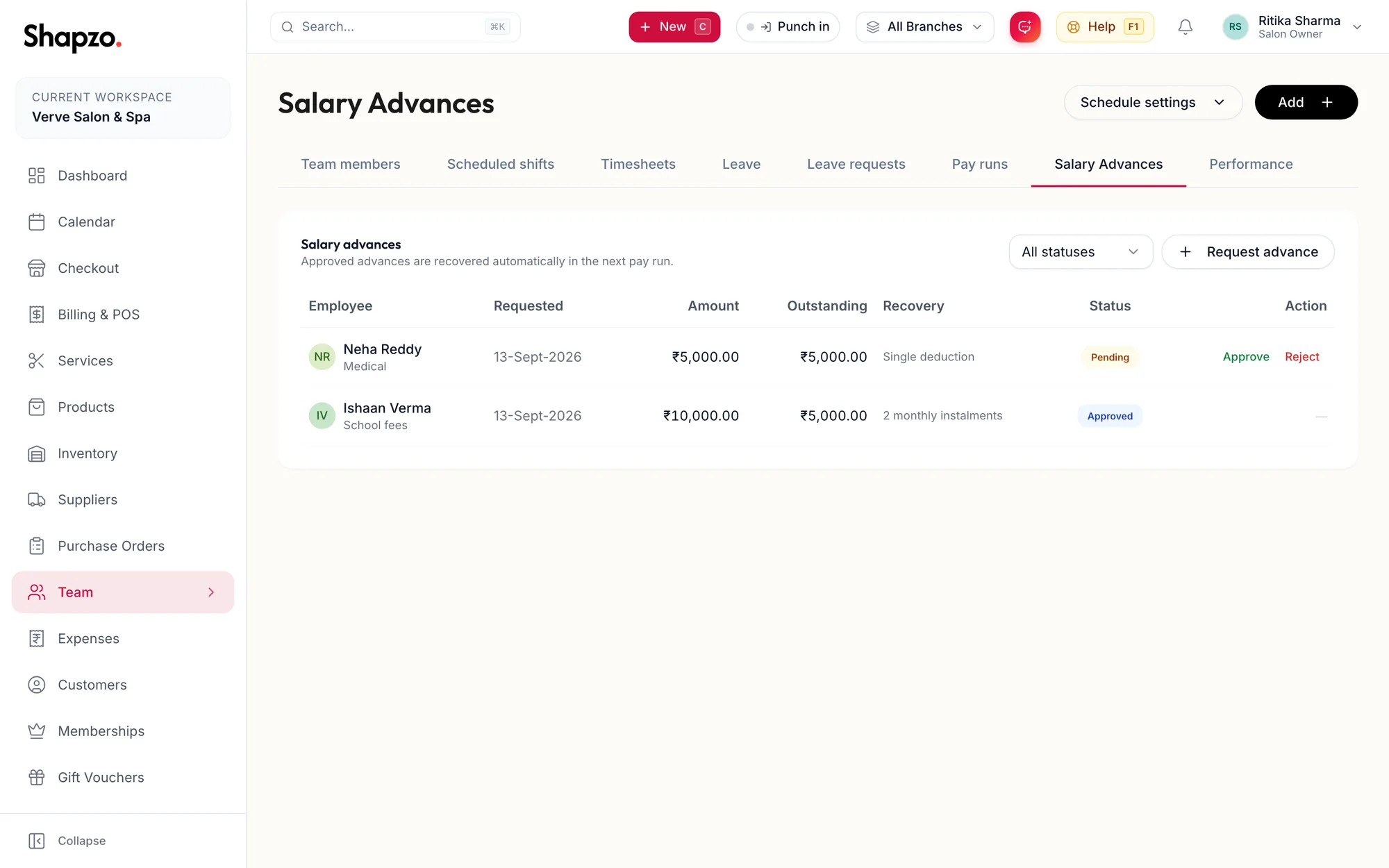
Task: Open Products shopping bag icon
Action: 36,407
